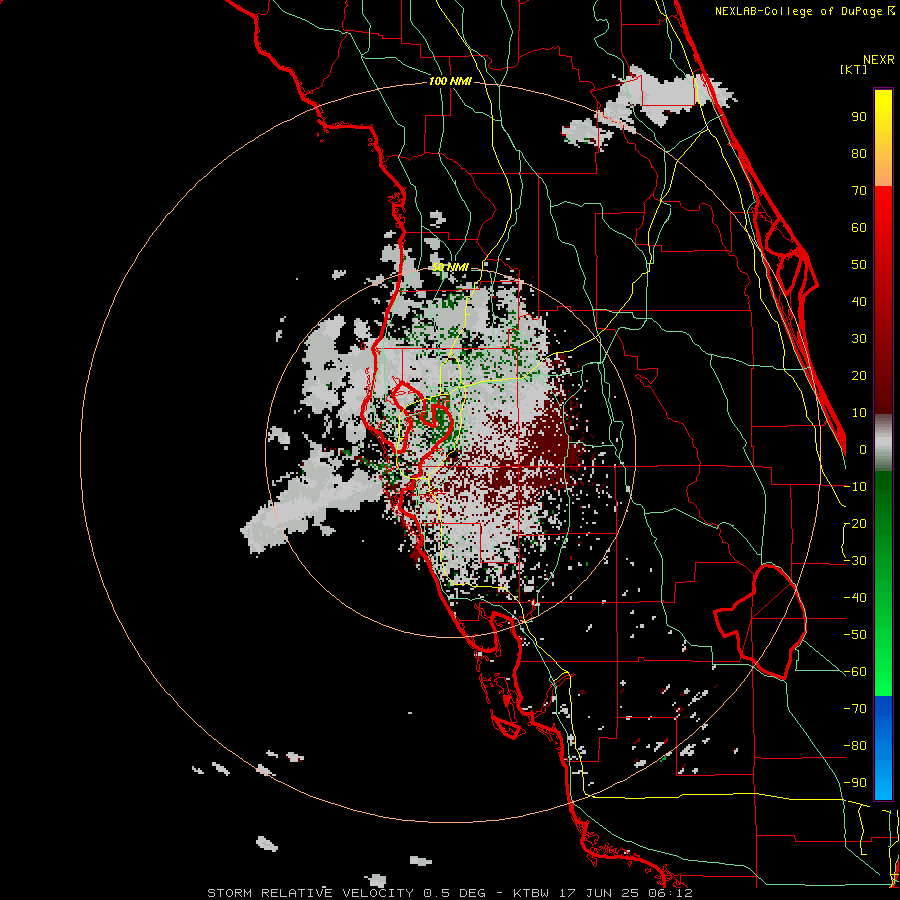Select the -50 value on velocity scale
The width and height of the screenshot is (900, 900).
(x=855, y=635)
